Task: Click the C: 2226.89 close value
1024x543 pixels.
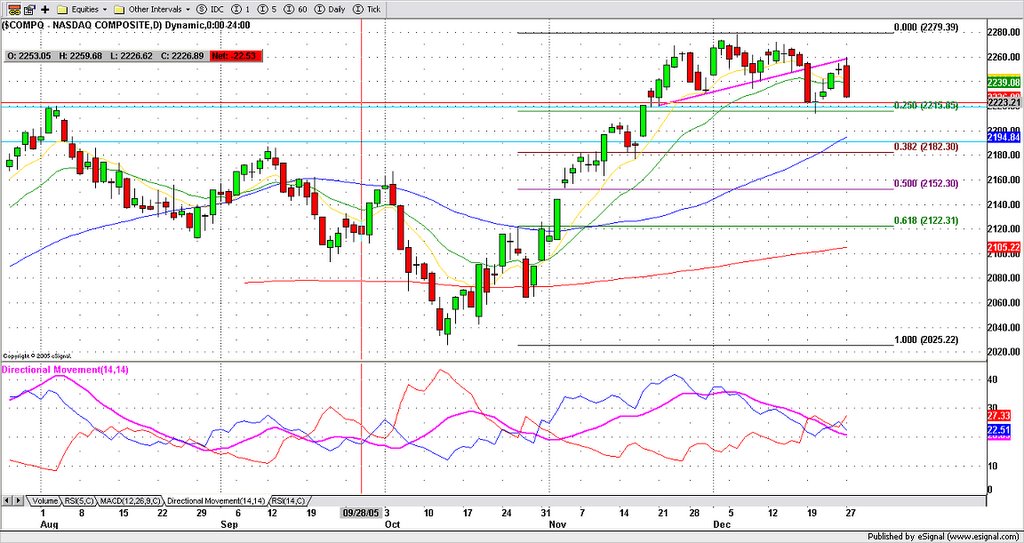Action: (x=182, y=56)
